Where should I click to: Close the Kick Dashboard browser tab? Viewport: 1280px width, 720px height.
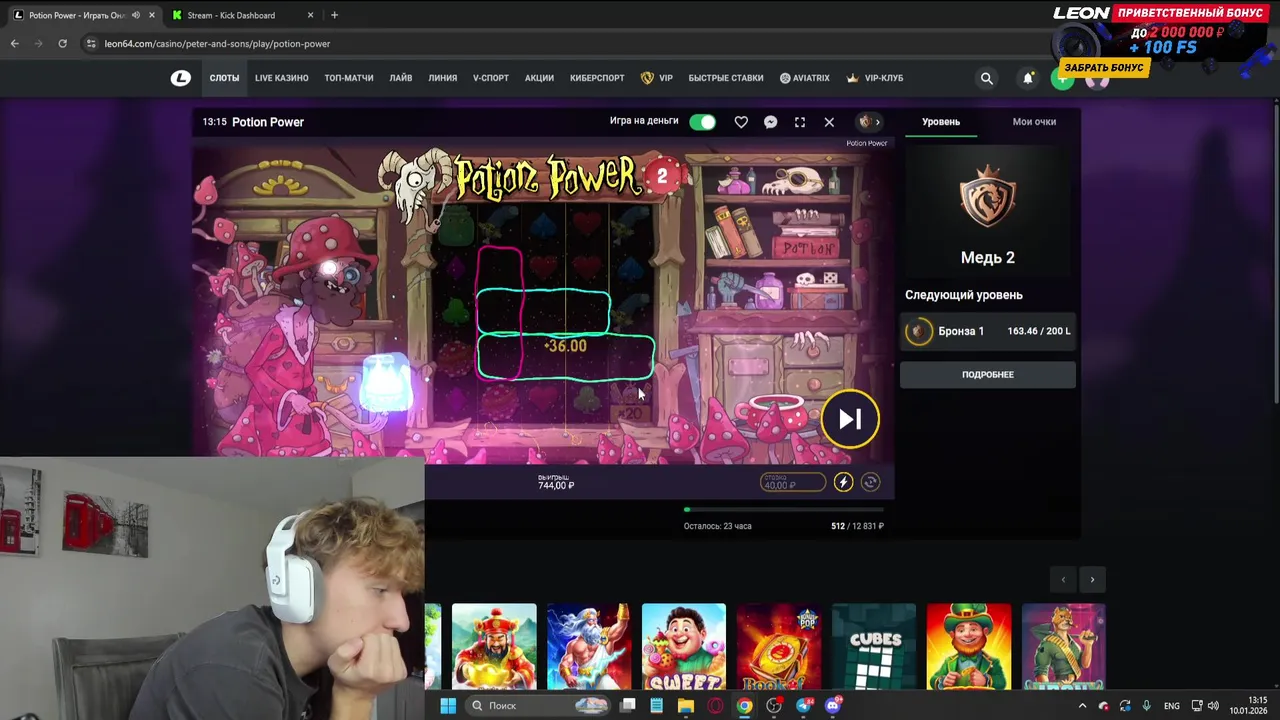310,15
